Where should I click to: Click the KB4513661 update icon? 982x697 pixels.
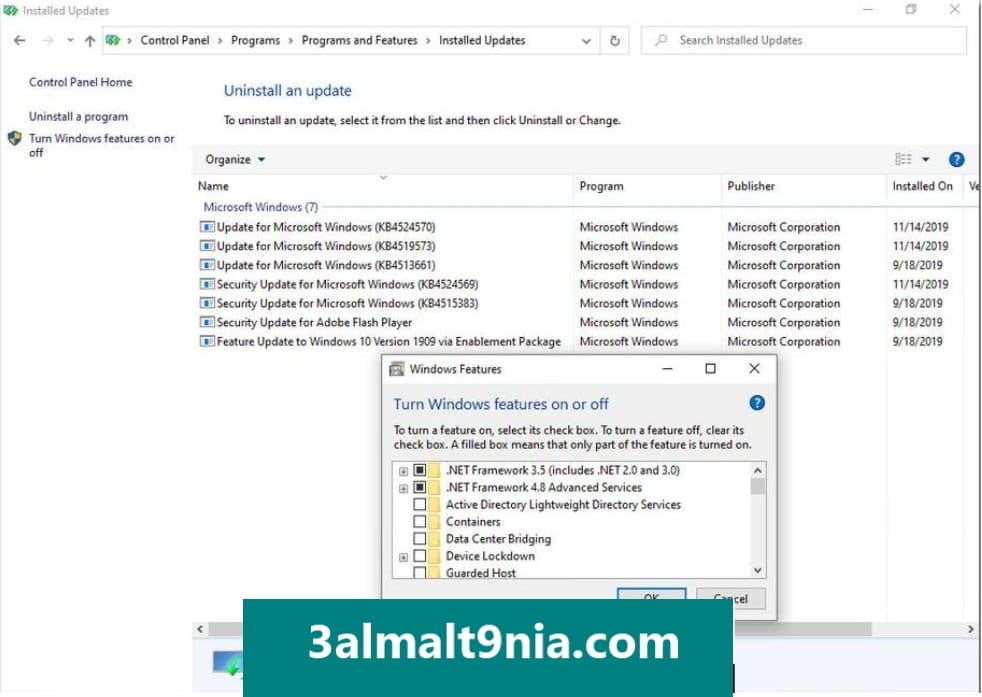point(207,265)
